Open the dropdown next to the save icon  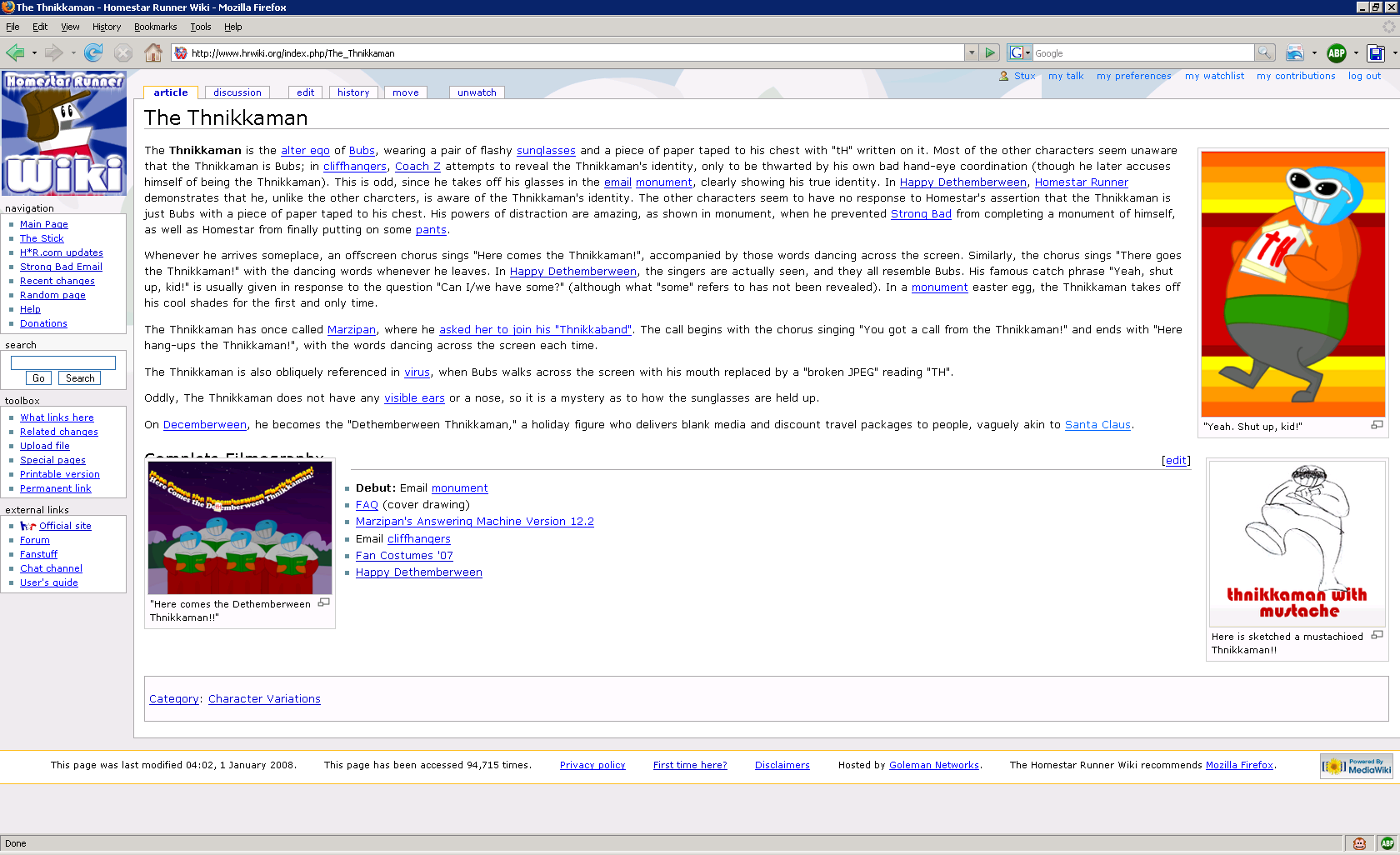click(x=1394, y=53)
